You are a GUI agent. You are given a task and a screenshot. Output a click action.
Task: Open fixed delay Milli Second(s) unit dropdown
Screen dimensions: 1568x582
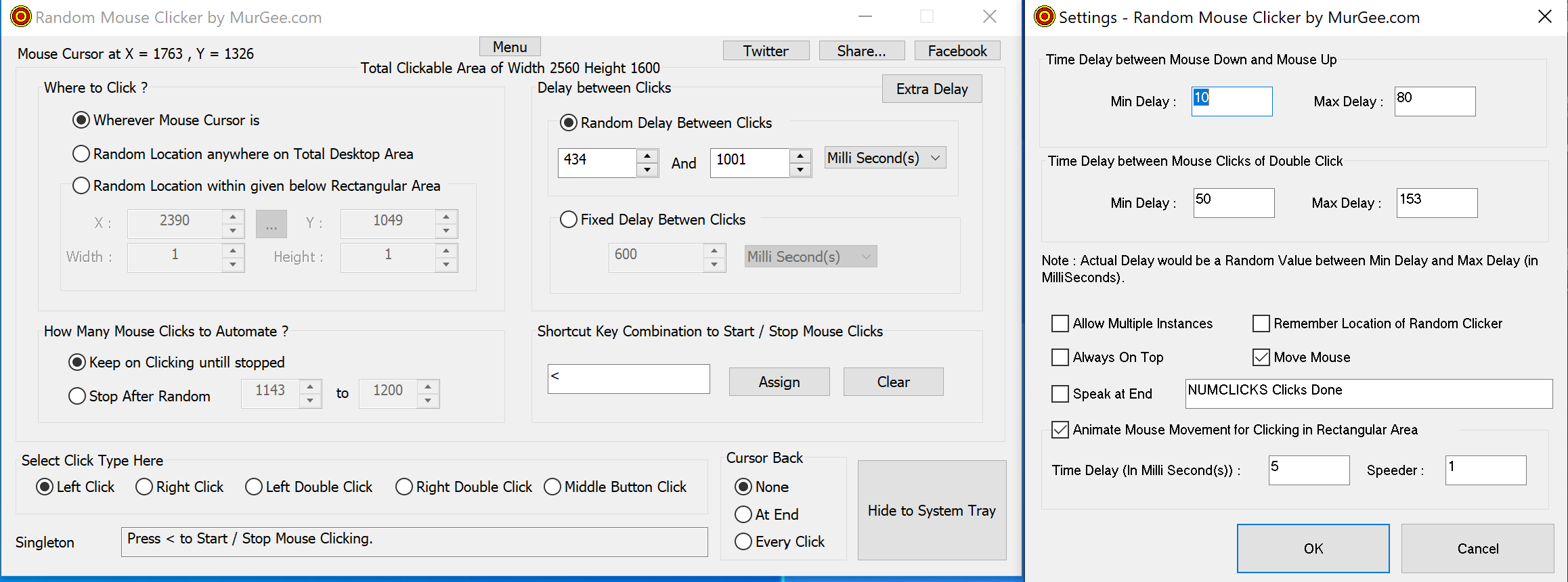[810, 256]
